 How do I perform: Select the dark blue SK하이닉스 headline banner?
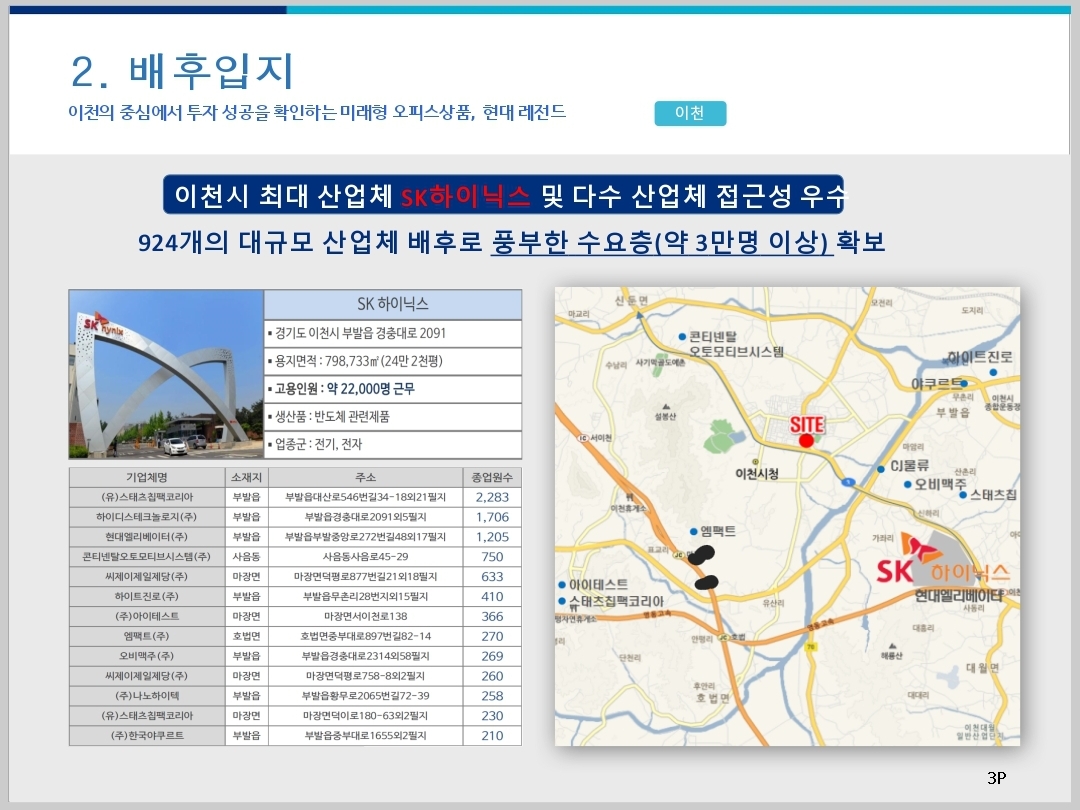[x=503, y=195]
